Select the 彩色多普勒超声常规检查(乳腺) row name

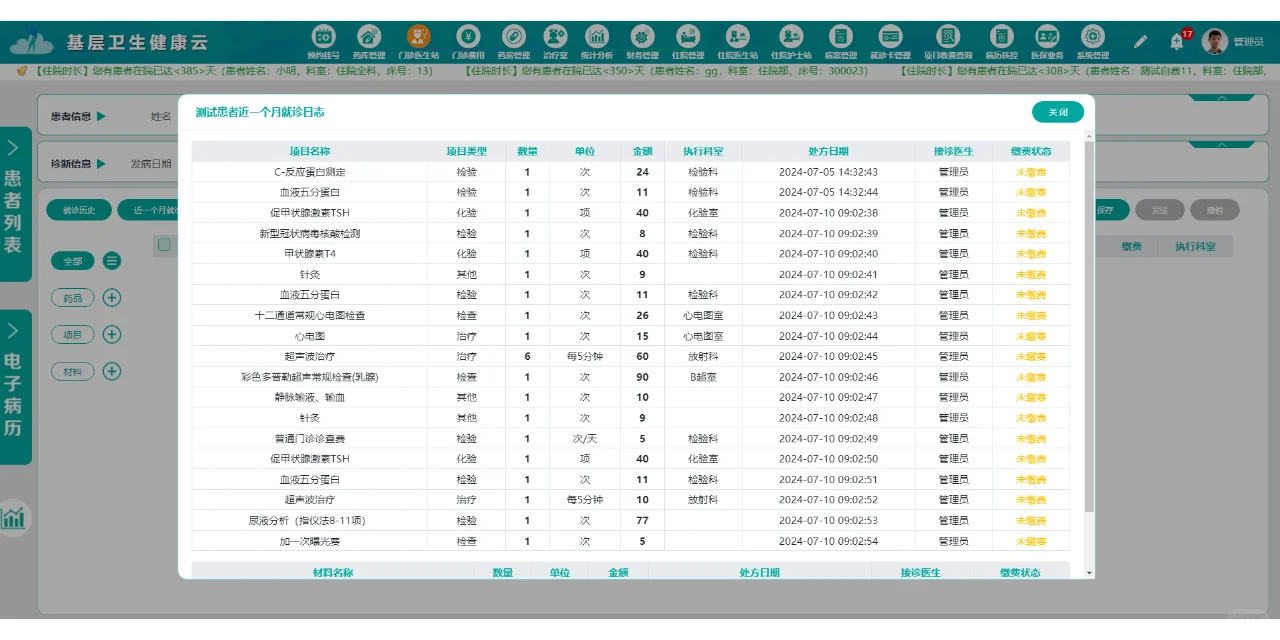point(309,377)
